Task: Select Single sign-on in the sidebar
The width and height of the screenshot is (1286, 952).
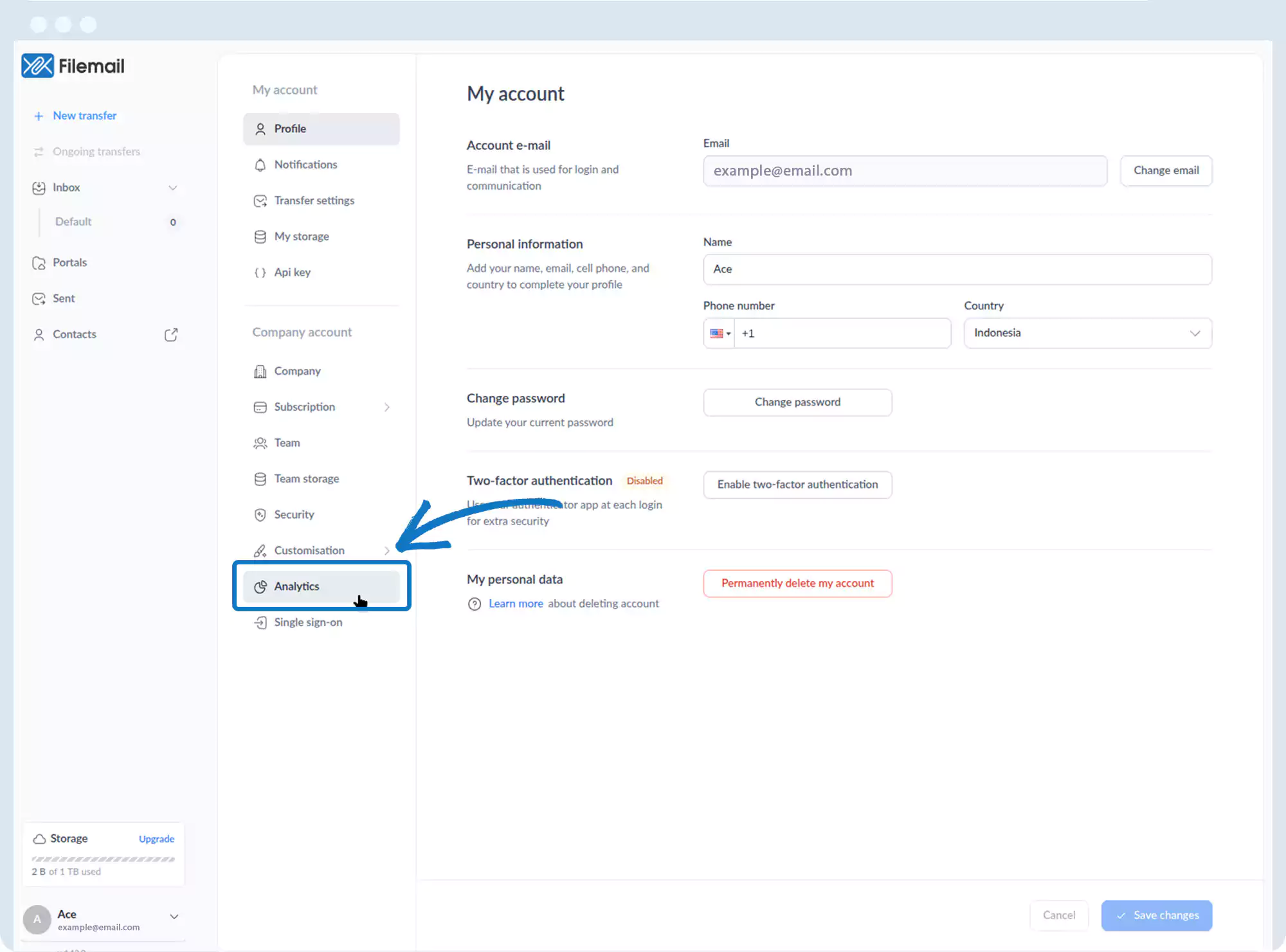Action: 308,622
